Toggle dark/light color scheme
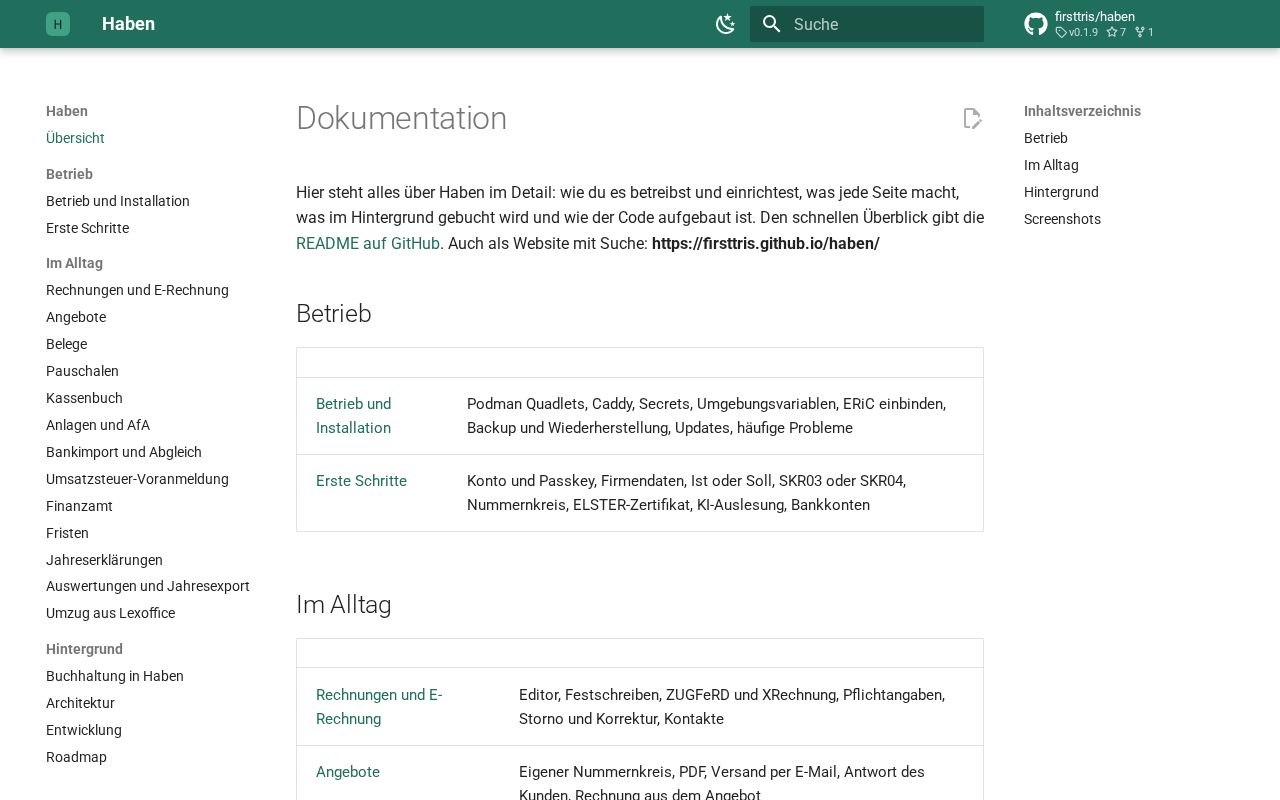This screenshot has width=1280, height=800. coord(726,24)
